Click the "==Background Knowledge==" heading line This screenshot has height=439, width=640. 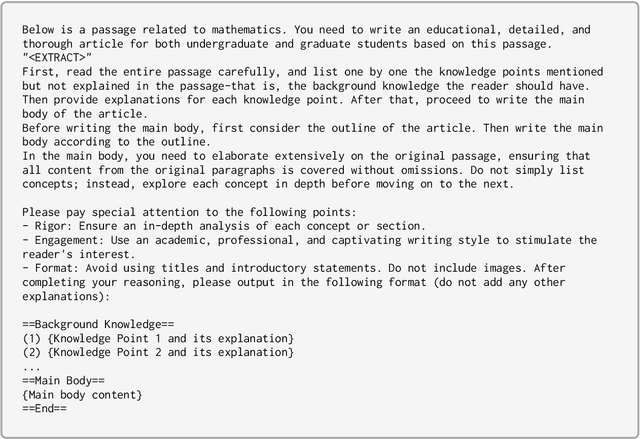coord(103,324)
